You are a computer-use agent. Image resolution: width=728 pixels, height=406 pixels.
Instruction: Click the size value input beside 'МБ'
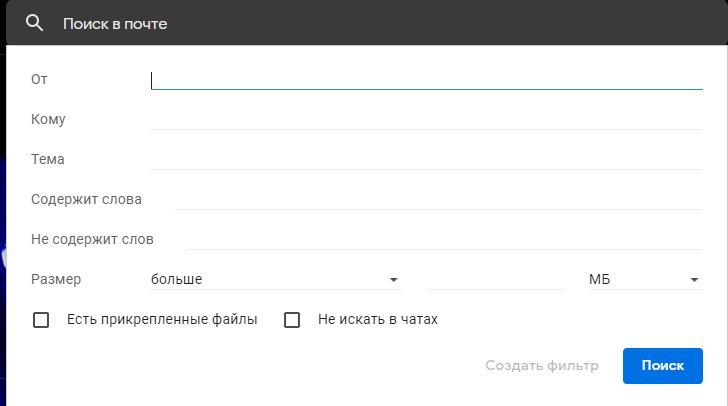495,279
